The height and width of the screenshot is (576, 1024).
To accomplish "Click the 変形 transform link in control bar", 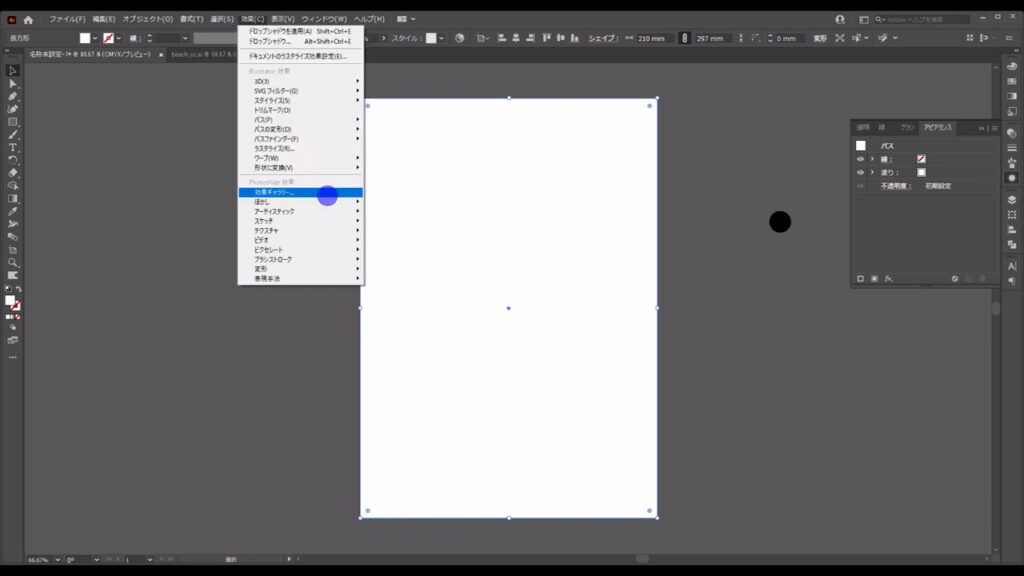I will coord(820,39).
